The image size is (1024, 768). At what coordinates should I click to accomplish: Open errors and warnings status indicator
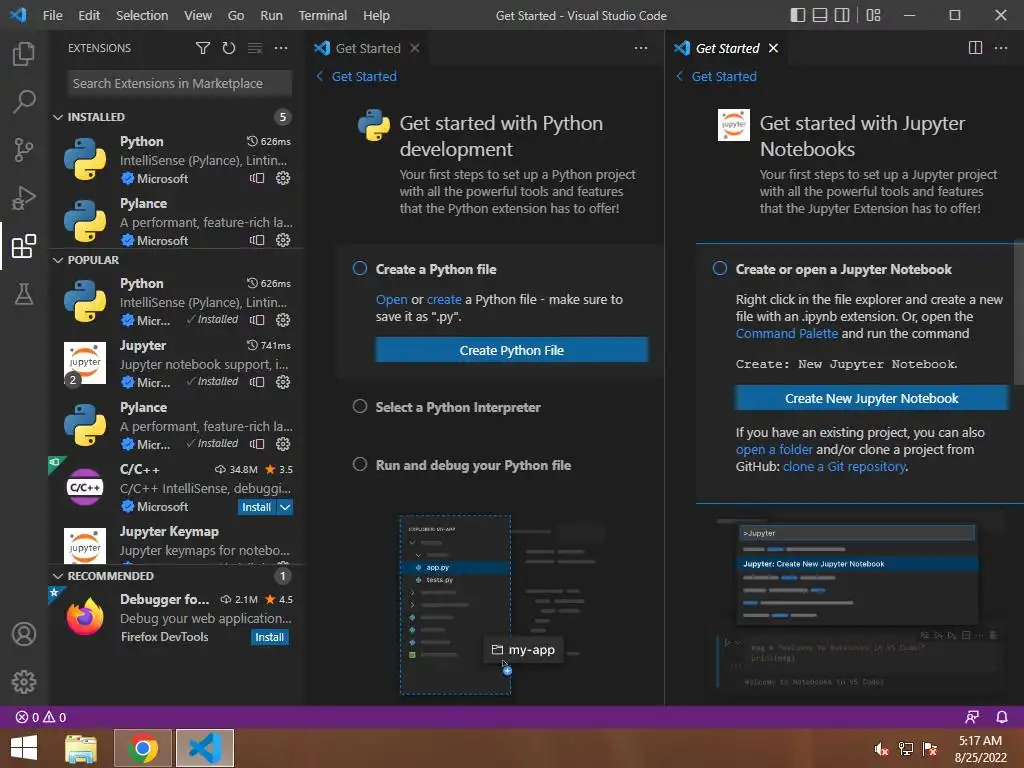click(x=40, y=717)
